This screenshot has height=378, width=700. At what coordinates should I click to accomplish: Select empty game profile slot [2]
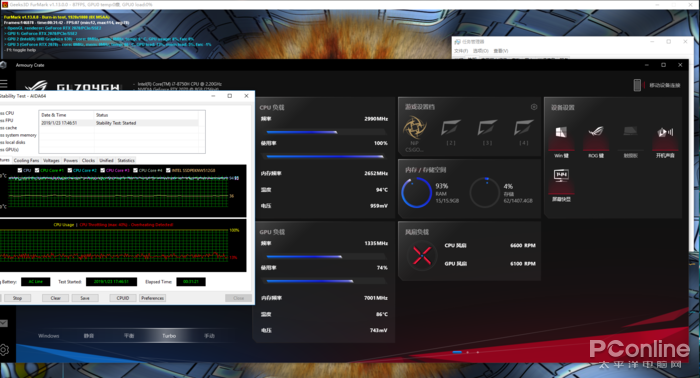click(x=451, y=128)
